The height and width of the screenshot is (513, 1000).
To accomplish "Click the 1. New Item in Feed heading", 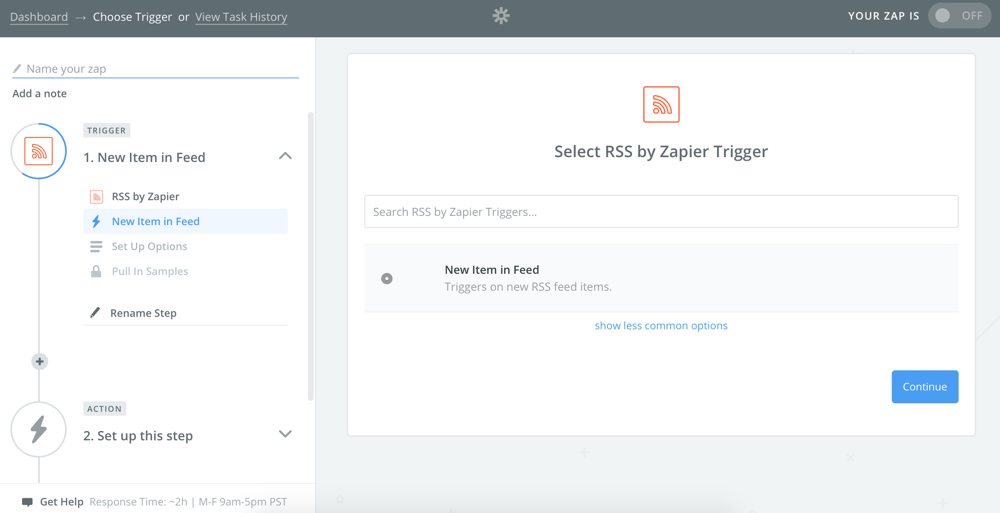I will [145, 158].
